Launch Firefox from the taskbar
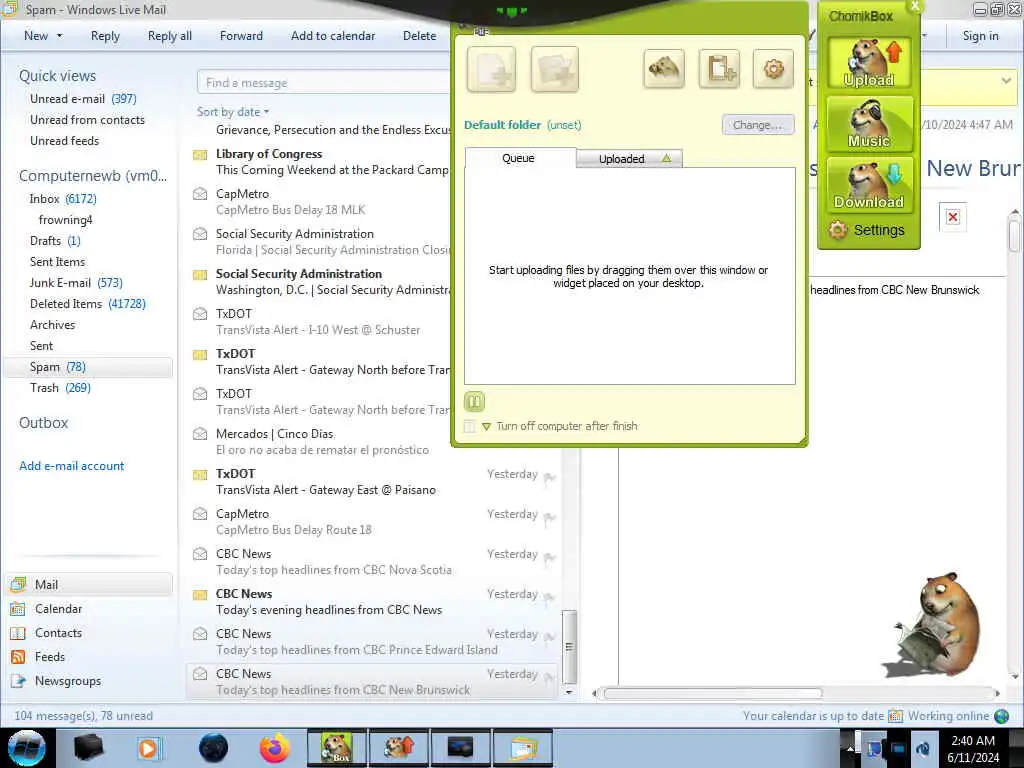The width and height of the screenshot is (1024, 768). click(274, 748)
